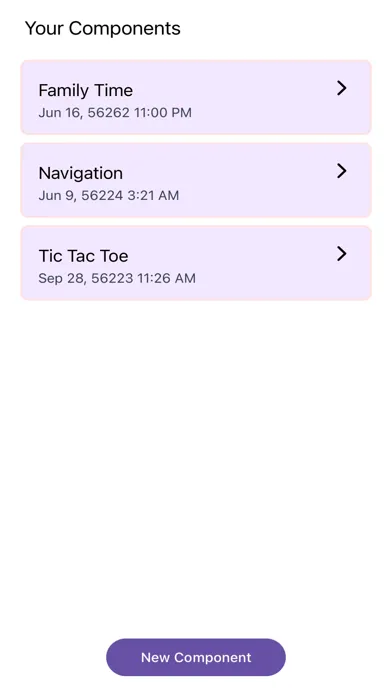Image resolution: width=392 pixels, height=696 pixels.
Task: Create a component with New Component button
Action: 196,657
